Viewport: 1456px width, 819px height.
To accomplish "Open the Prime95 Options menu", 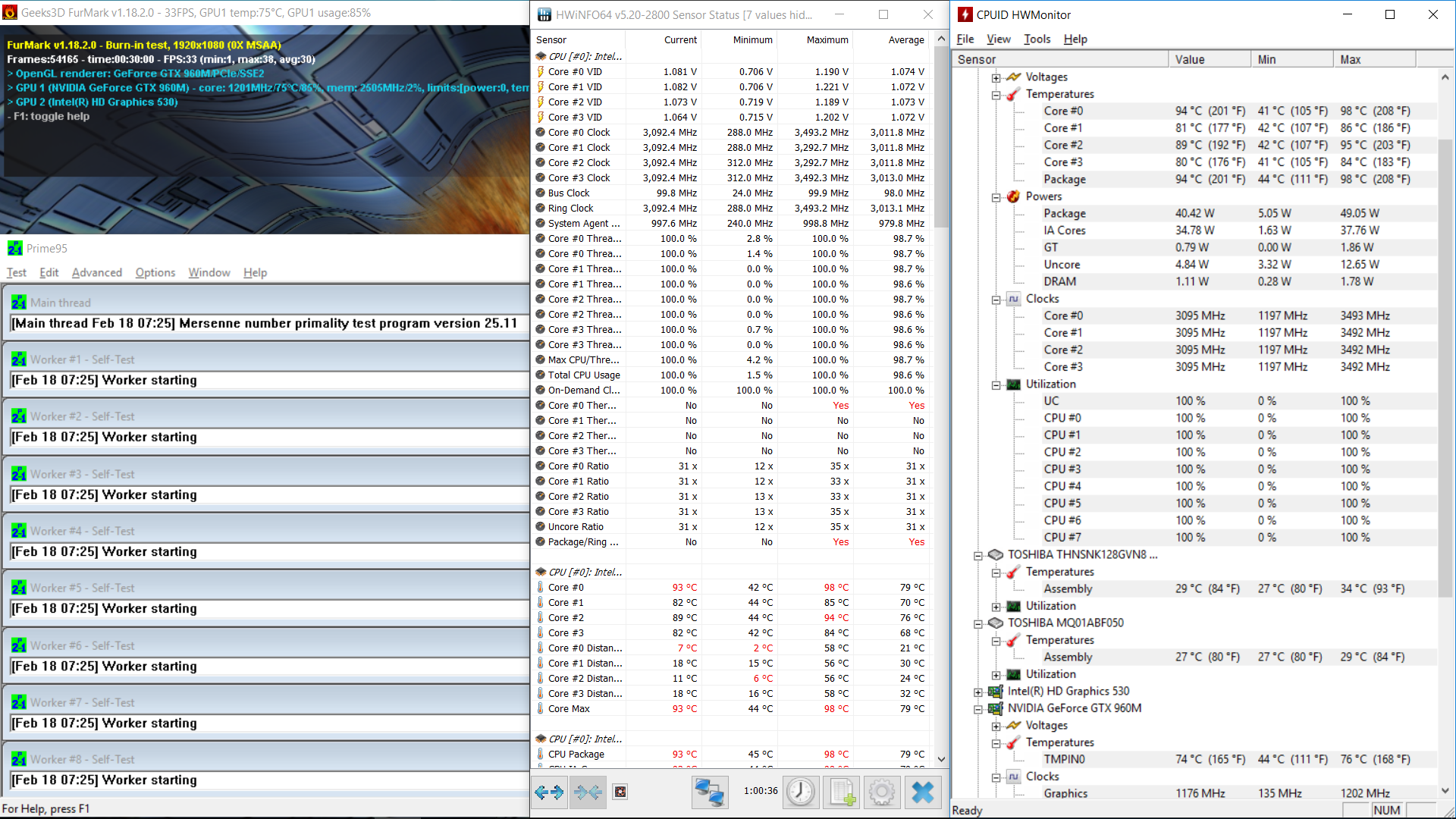I will (x=155, y=272).
